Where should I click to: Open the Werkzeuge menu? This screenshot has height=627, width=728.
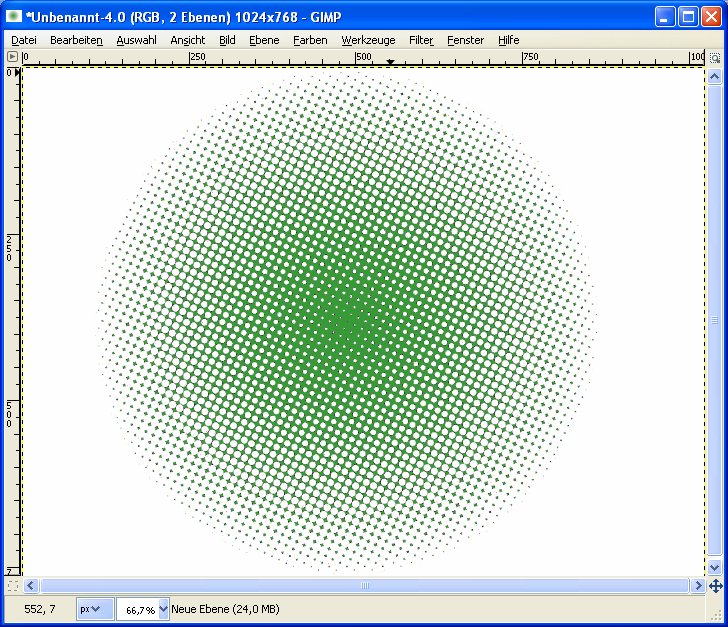coord(368,40)
